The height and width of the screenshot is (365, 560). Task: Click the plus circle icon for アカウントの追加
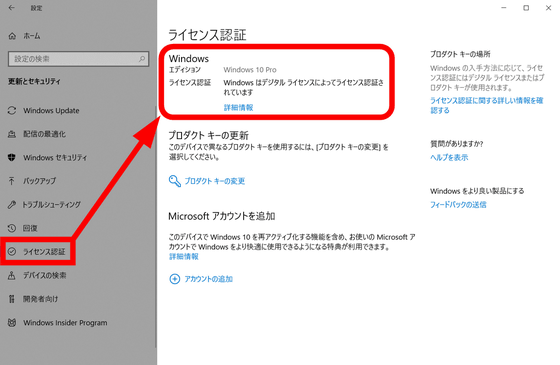(174, 279)
